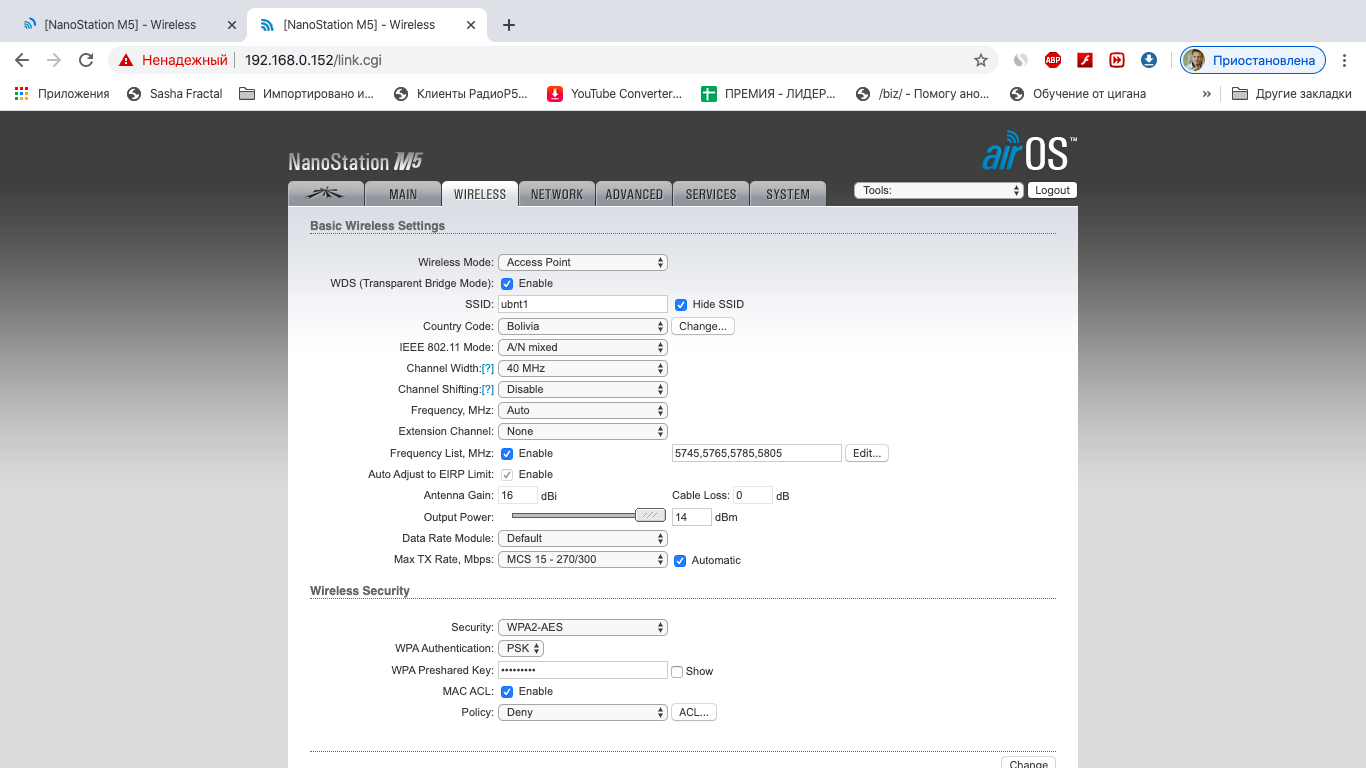This screenshot has height=768, width=1366.
Task: Open the WPA Authentication dropdown
Action: [521, 649]
